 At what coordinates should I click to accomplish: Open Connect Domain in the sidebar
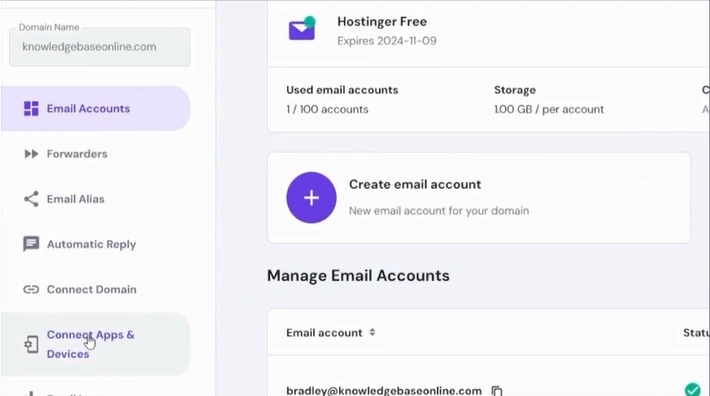[96, 289]
